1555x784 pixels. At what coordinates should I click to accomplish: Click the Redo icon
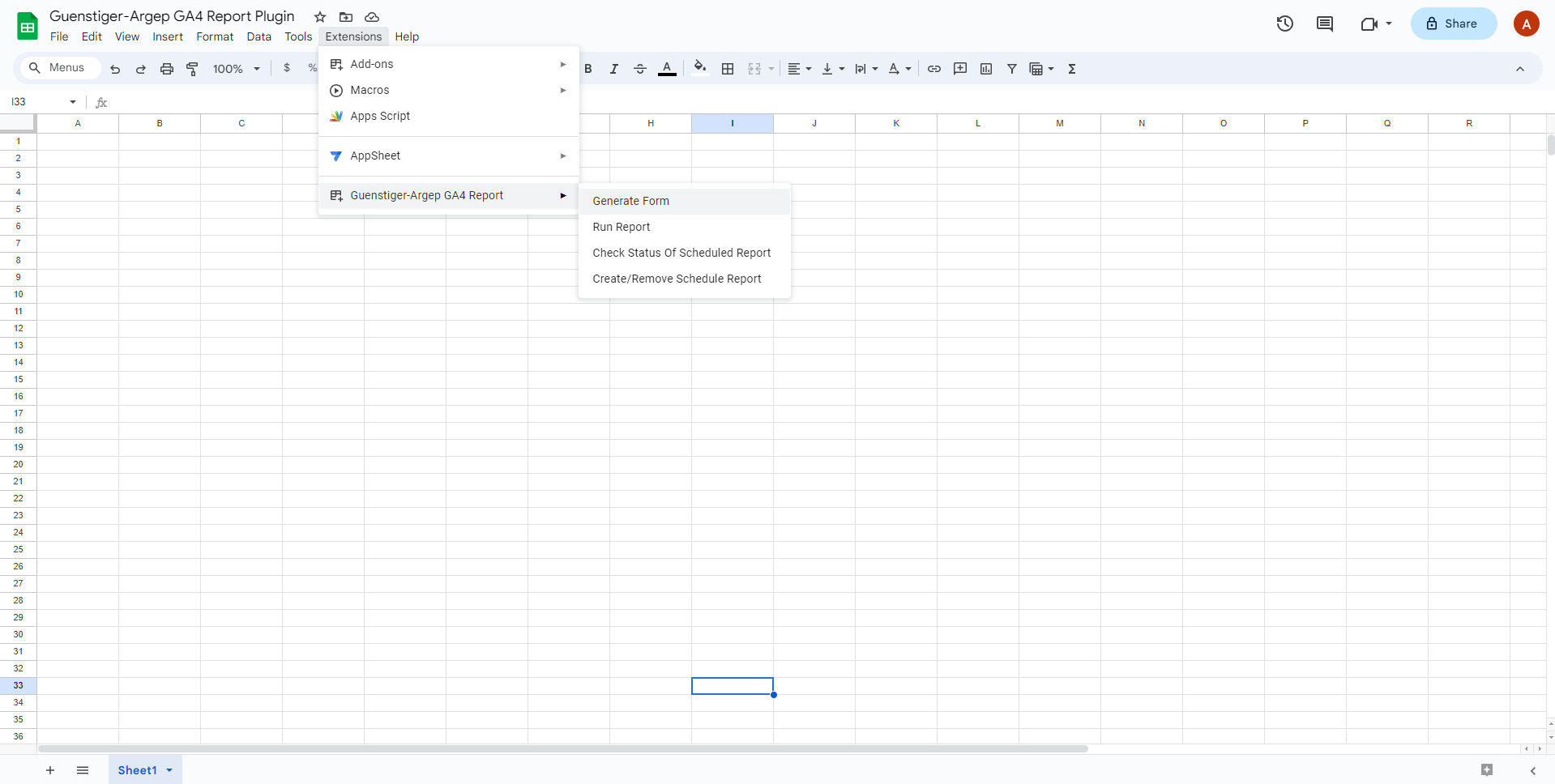tap(141, 69)
